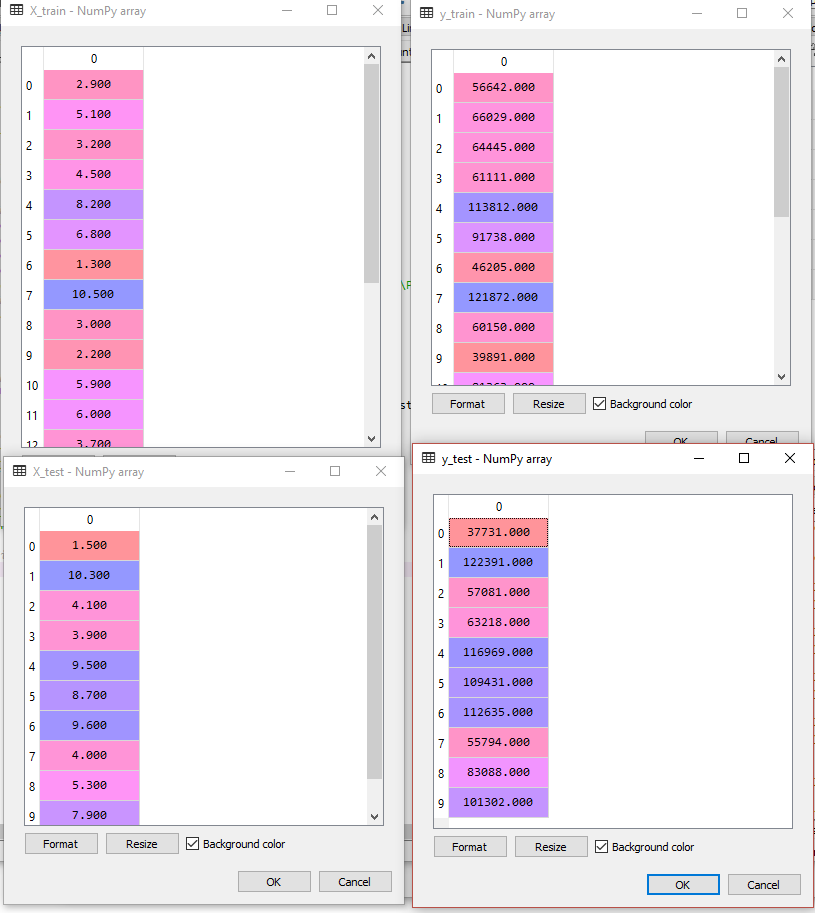Click the y_train scrollbar down arrow
This screenshot has height=913, width=815.
(x=782, y=375)
